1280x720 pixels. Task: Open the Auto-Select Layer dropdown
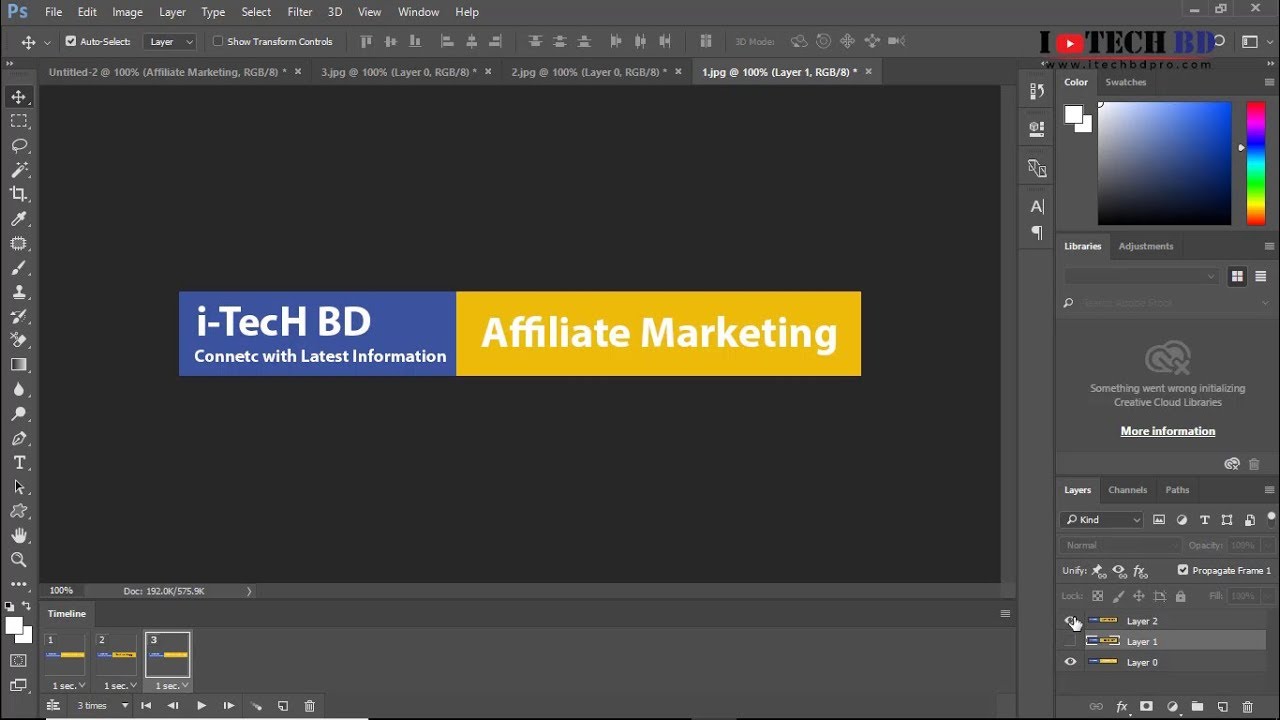[170, 42]
